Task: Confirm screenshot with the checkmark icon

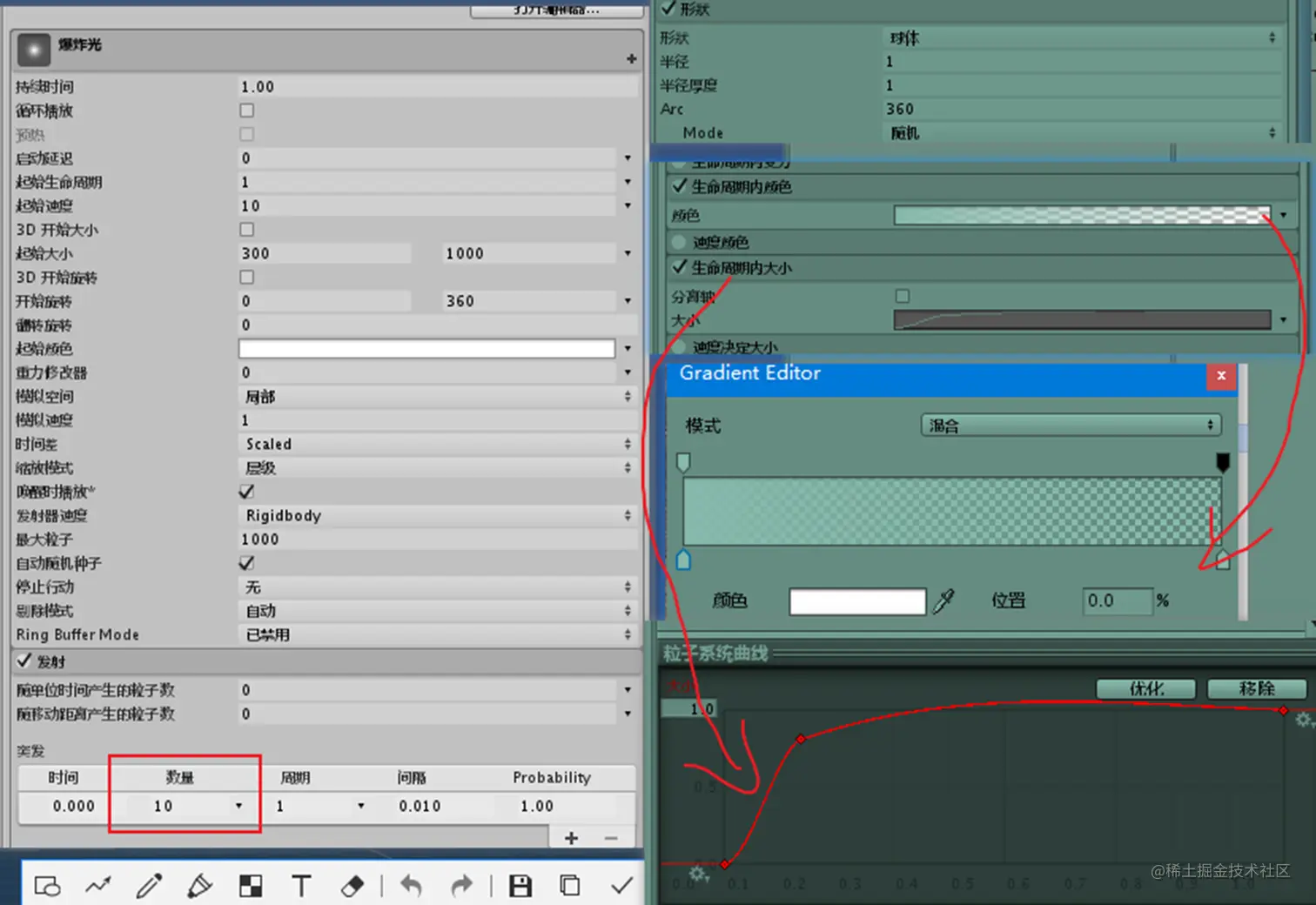Action: point(621,886)
